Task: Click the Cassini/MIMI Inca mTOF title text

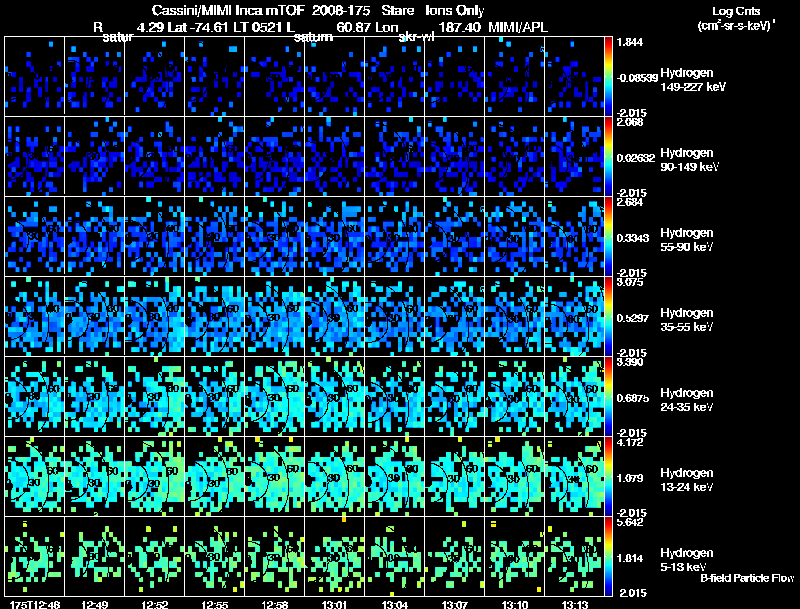Action: (x=228, y=10)
